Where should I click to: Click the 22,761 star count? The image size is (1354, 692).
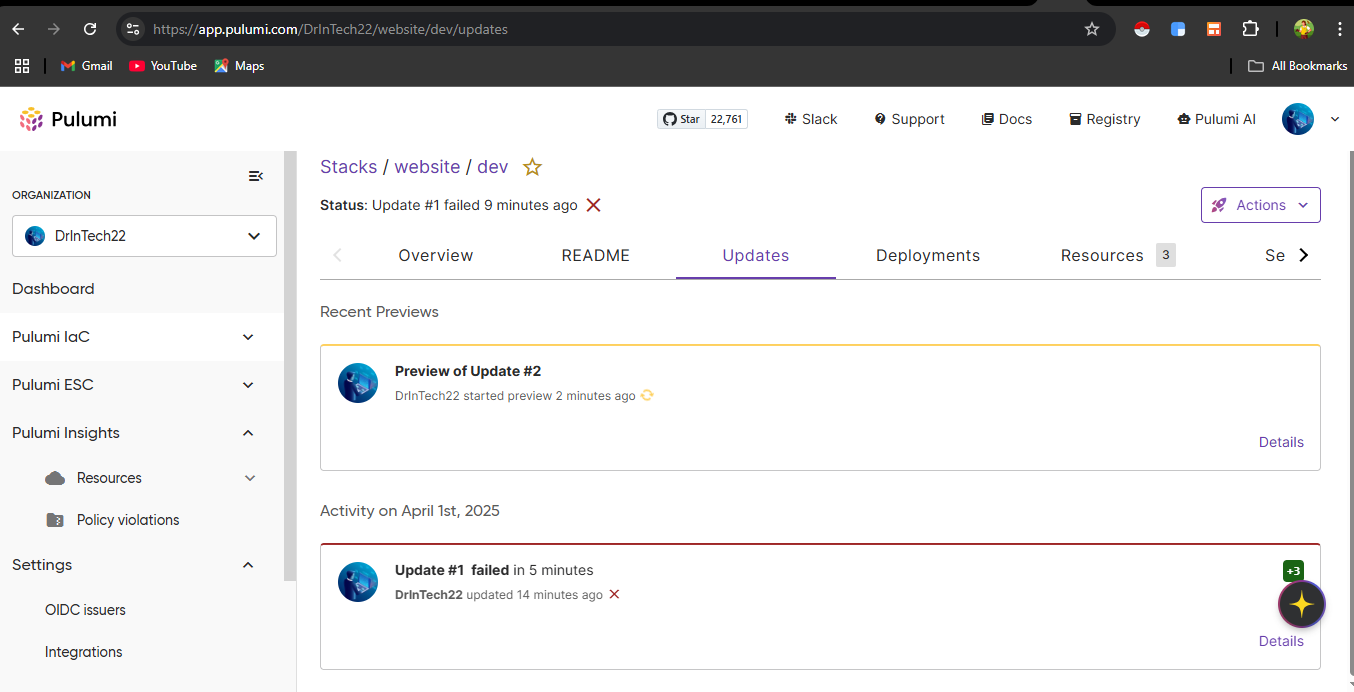click(727, 119)
